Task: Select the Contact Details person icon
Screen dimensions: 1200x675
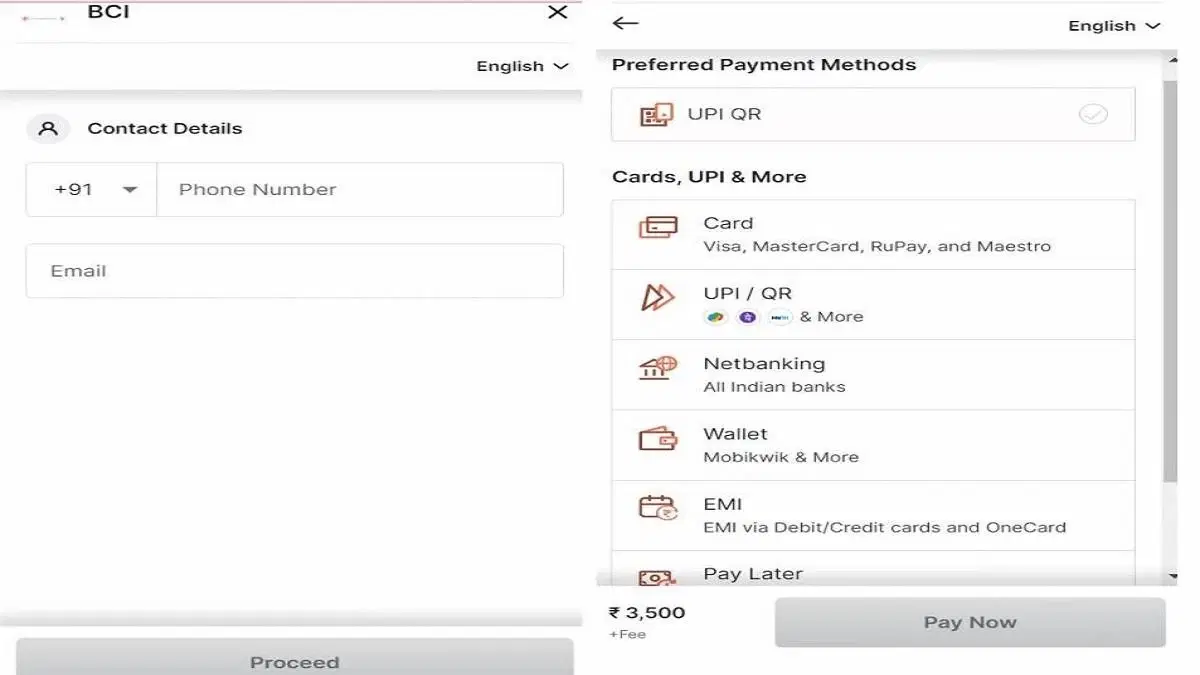Action: 48,128
